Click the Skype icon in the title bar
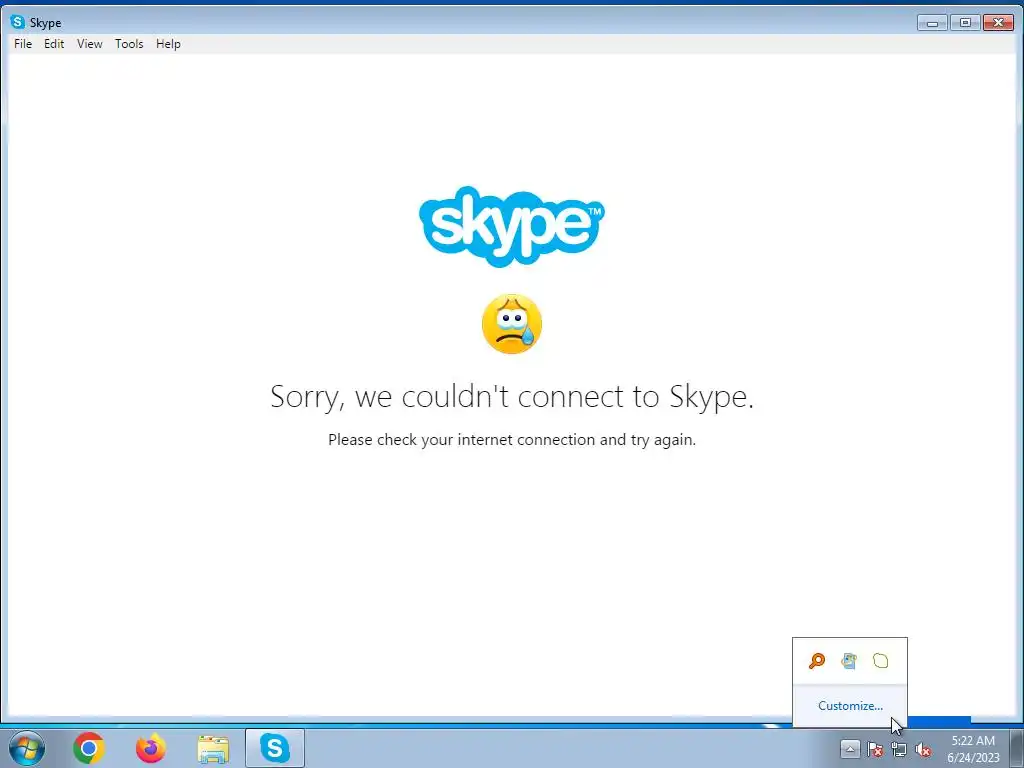This screenshot has height=768, width=1024. point(18,22)
